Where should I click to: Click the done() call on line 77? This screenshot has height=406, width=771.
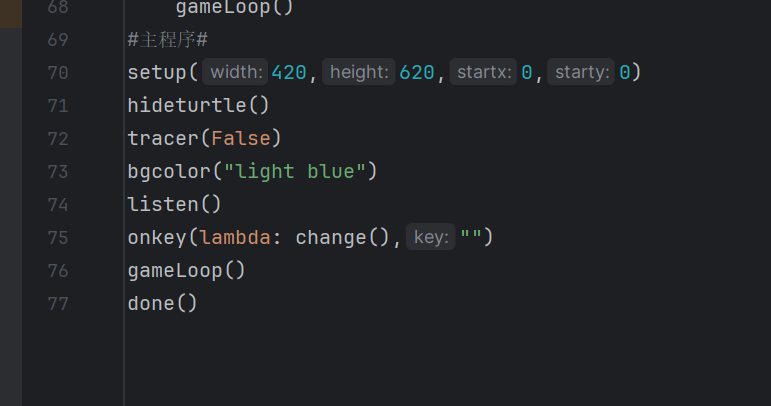[162, 304]
